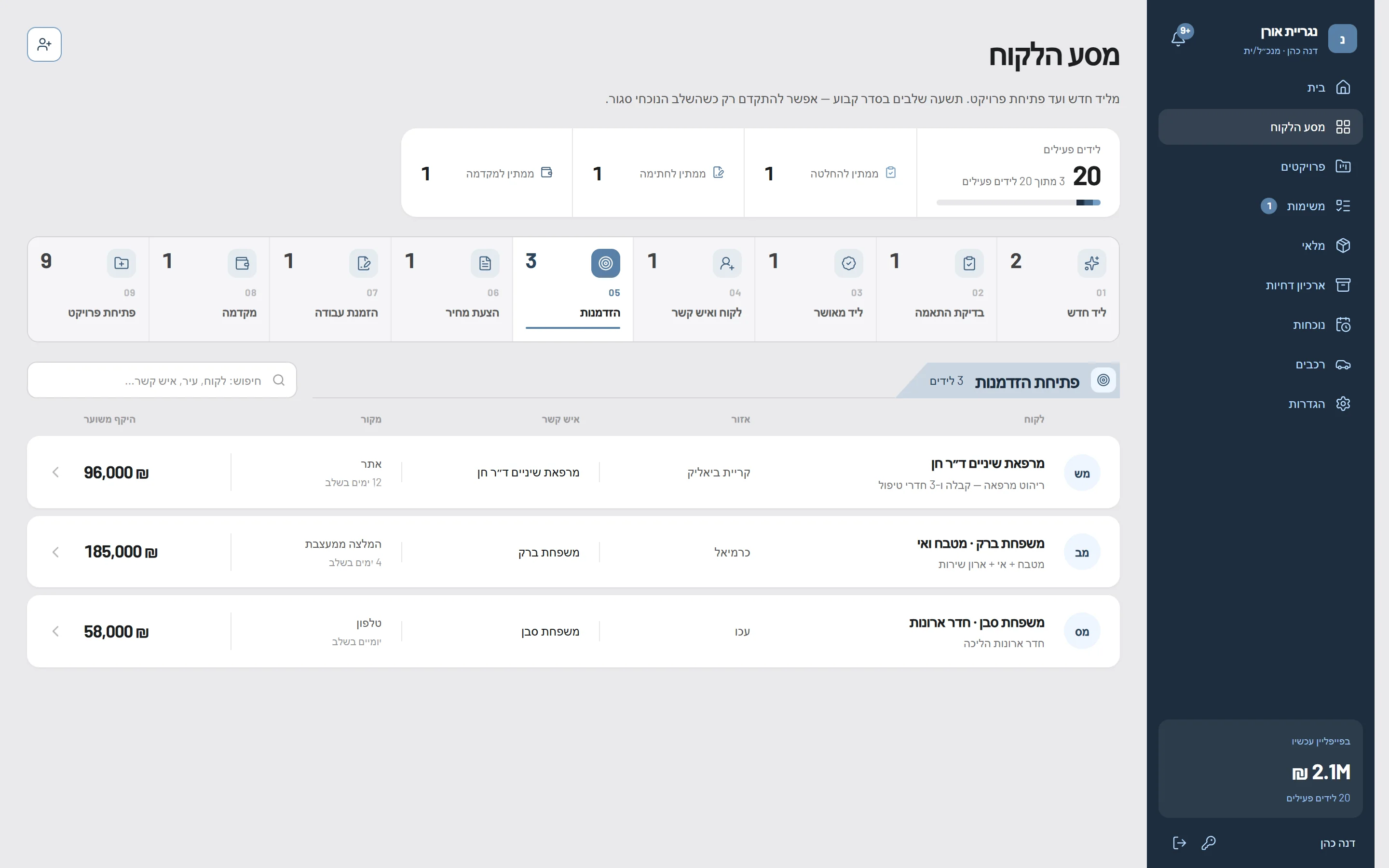Click the active leads progress bar
This screenshot has height=868, width=1389.
(1018, 202)
